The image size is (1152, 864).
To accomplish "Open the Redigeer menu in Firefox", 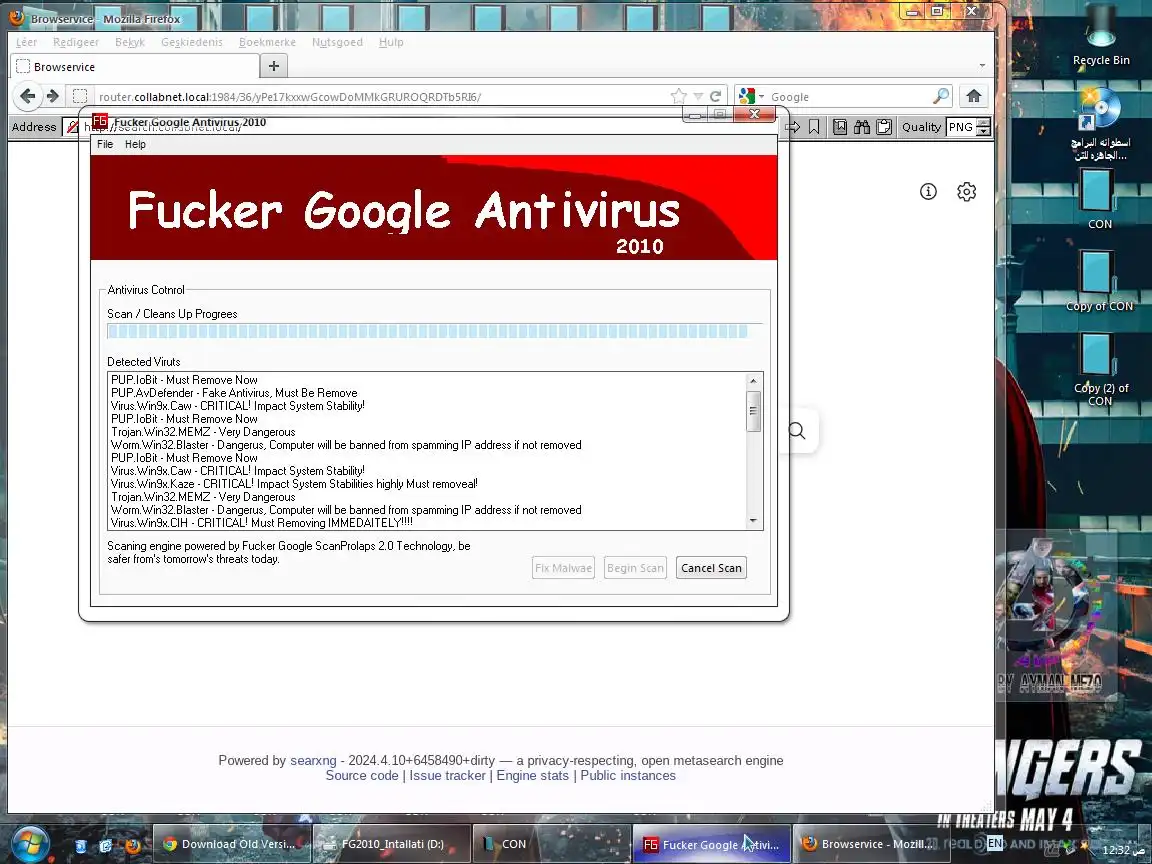I will point(76,42).
